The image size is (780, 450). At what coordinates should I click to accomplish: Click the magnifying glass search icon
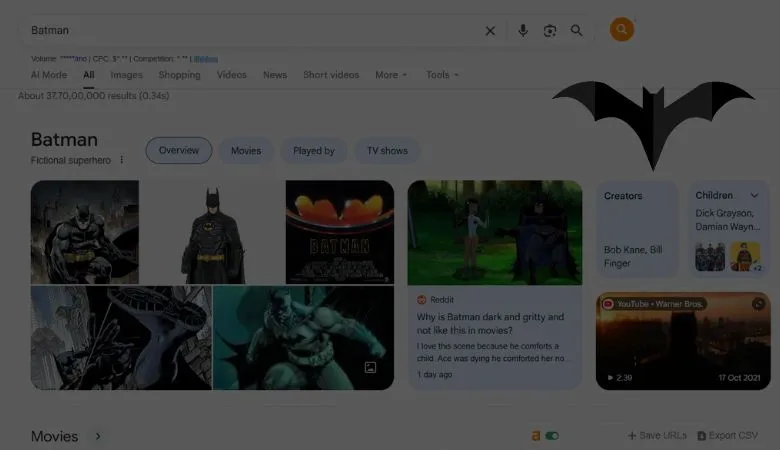(x=577, y=31)
